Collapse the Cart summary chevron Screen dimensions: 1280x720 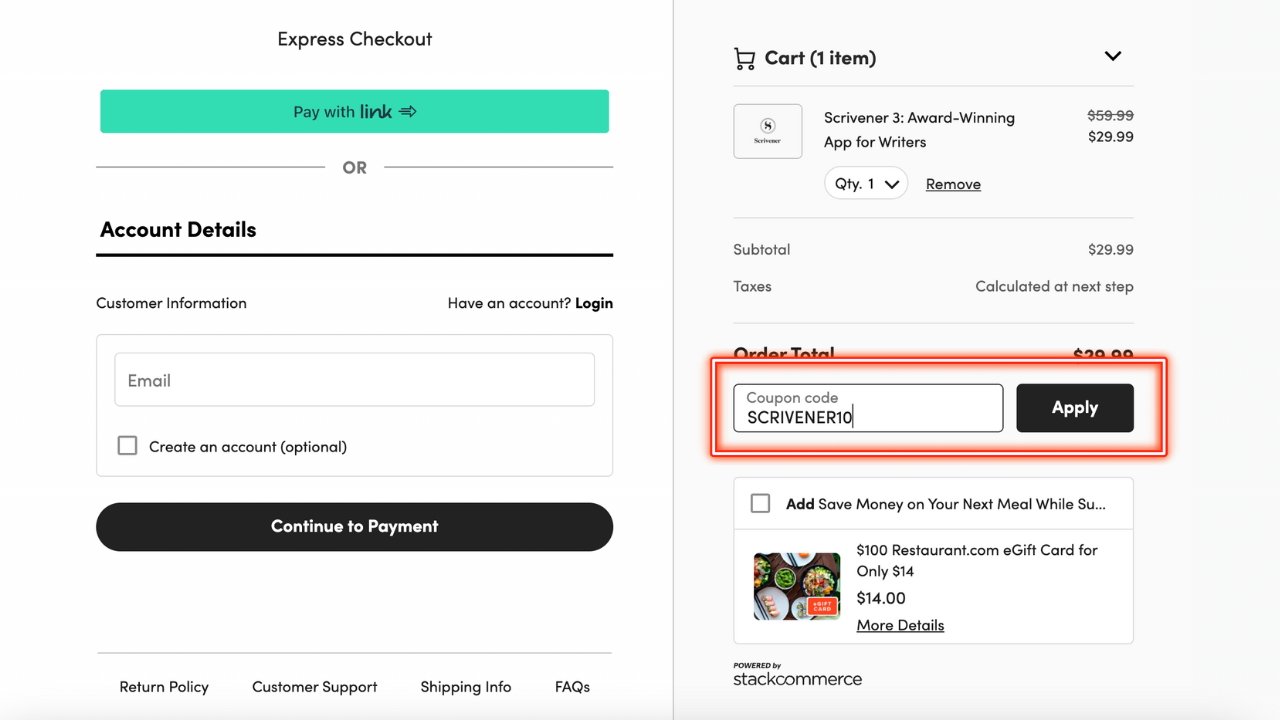coord(1113,56)
